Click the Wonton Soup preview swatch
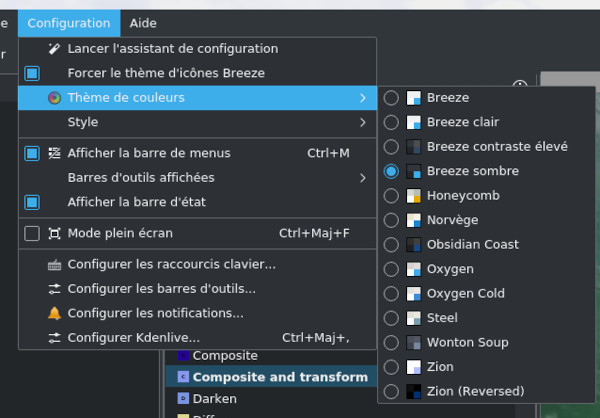The width and height of the screenshot is (600, 418). 414,343
